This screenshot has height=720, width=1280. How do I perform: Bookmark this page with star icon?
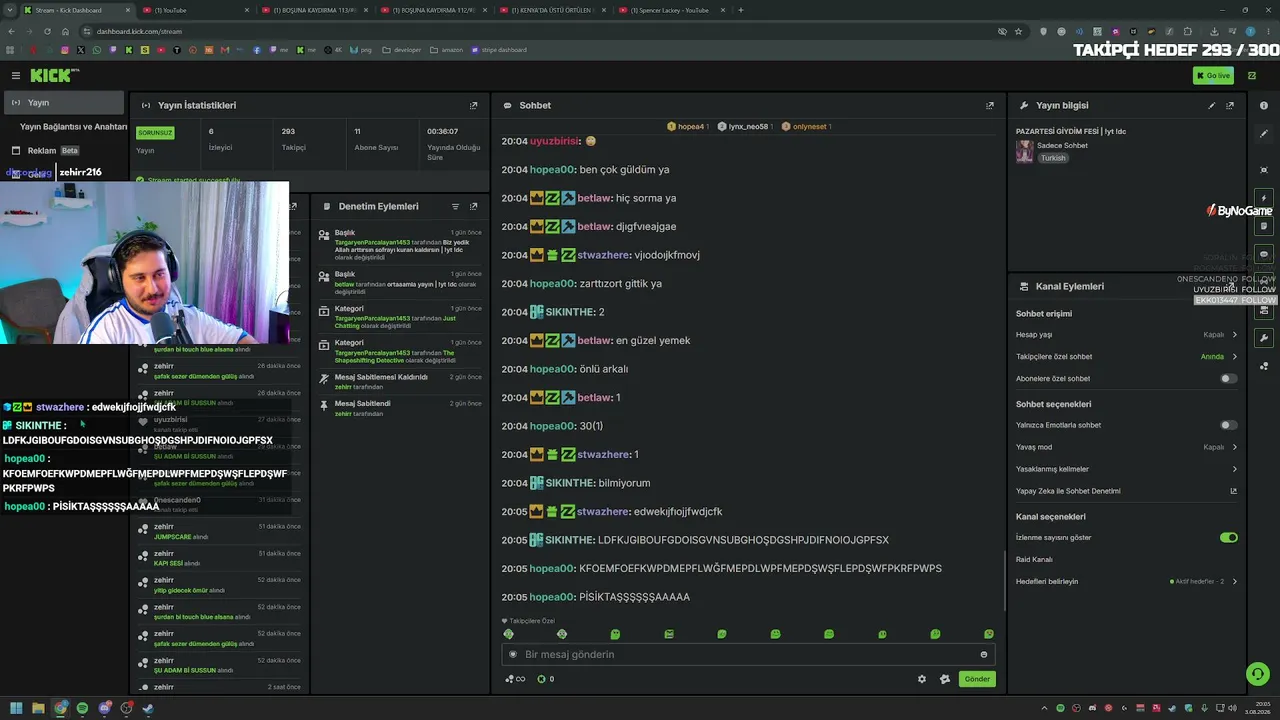[x=1019, y=31]
